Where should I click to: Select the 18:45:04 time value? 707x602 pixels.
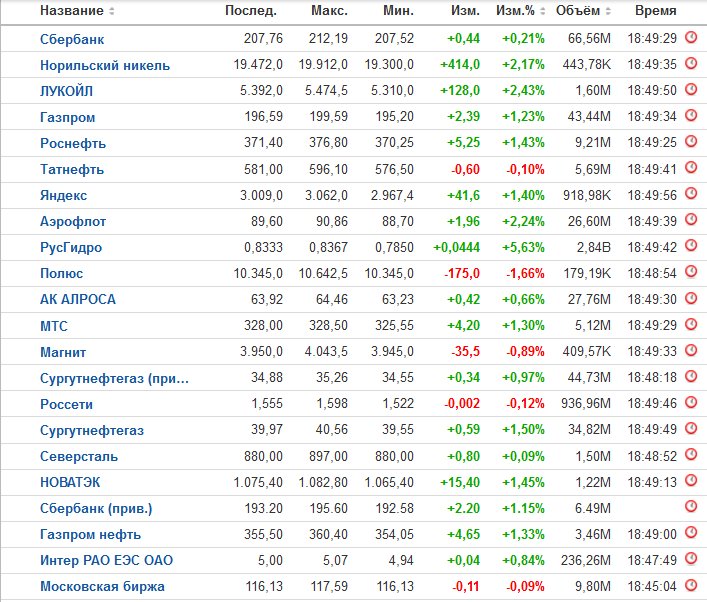pos(652,587)
